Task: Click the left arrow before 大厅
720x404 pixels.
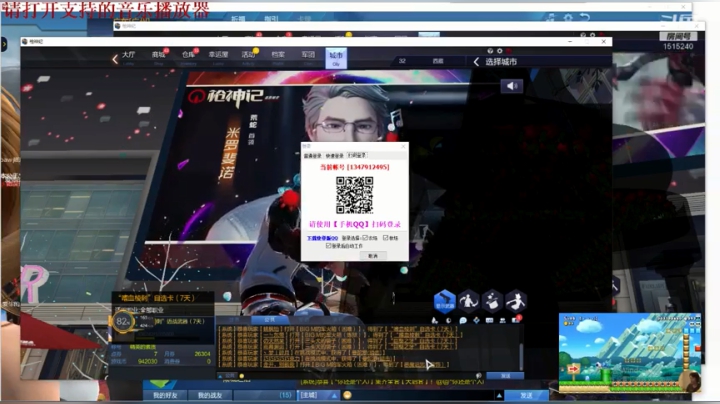Action: coord(115,59)
